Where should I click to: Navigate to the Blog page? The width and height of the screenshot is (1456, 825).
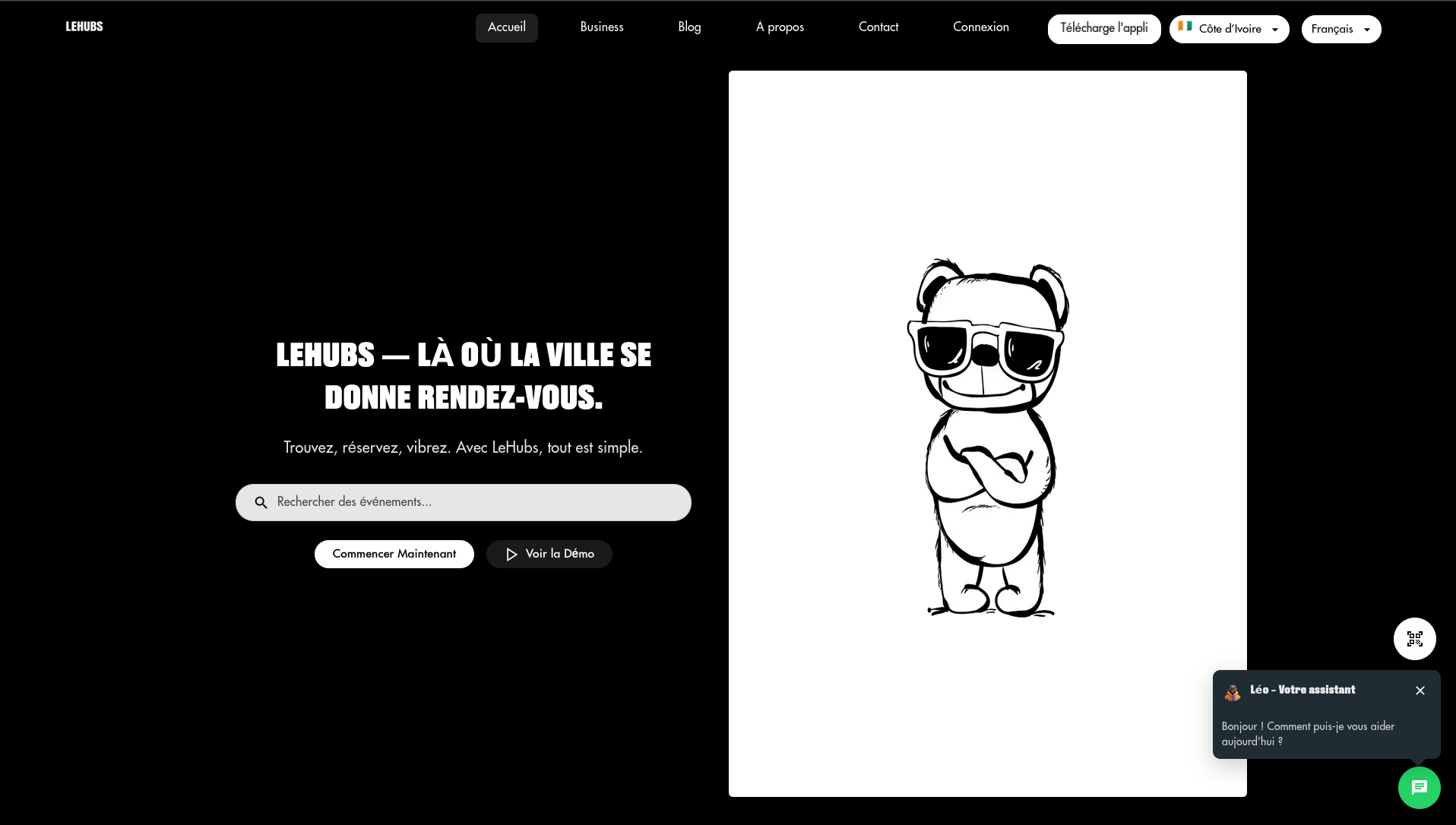[x=689, y=28]
